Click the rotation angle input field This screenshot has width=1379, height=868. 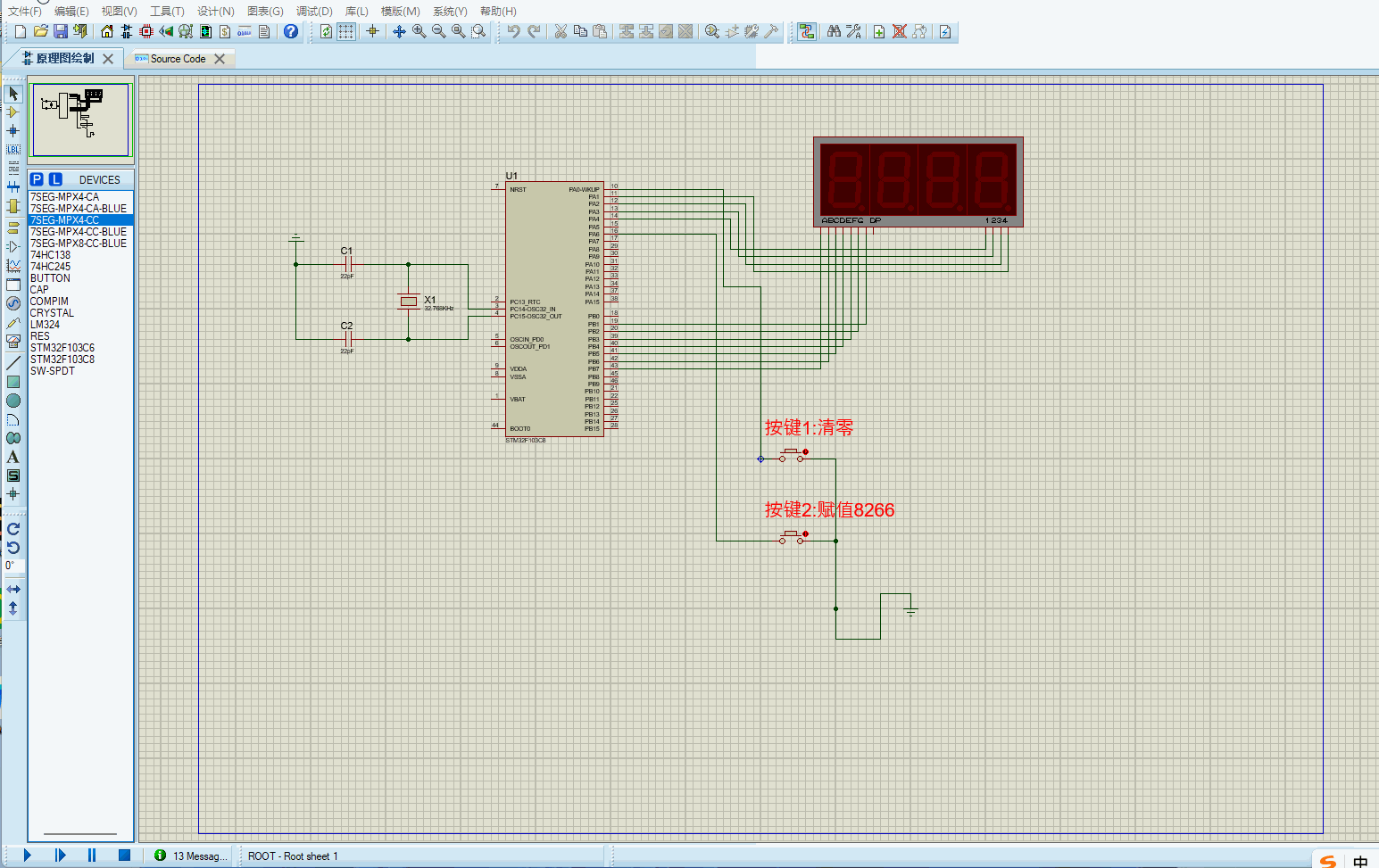[x=14, y=566]
